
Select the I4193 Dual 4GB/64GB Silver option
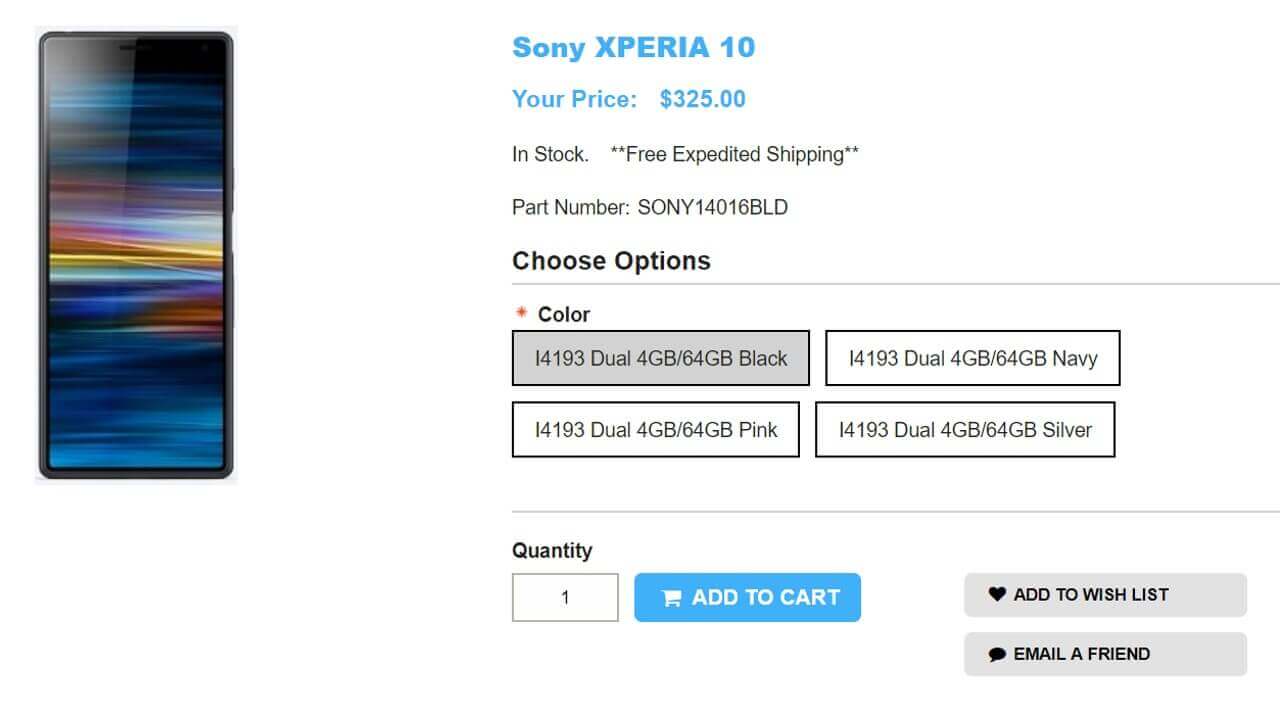(x=965, y=429)
